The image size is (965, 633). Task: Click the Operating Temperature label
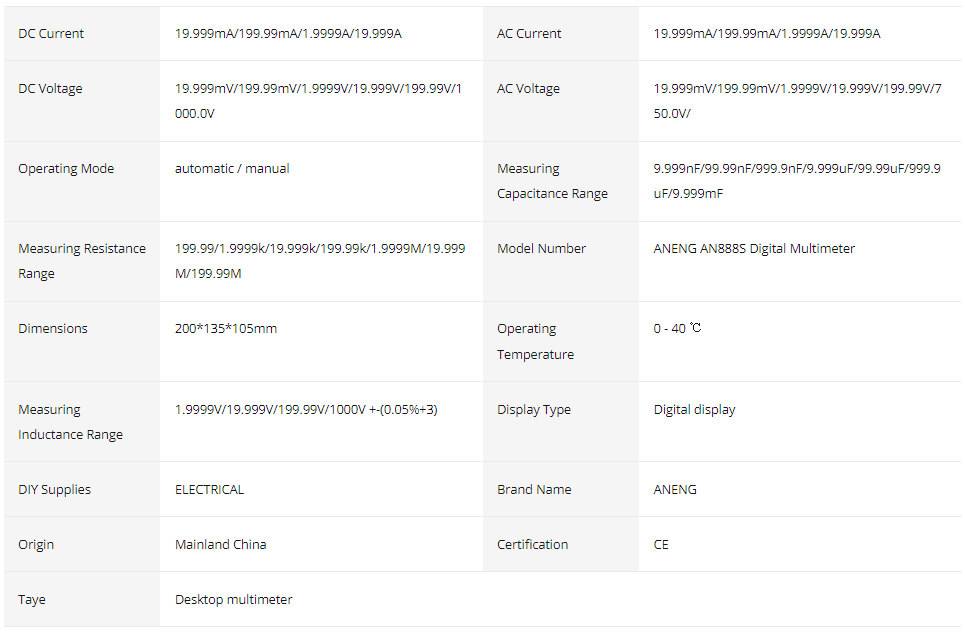(535, 341)
